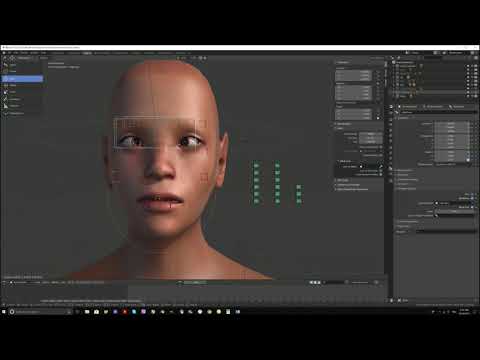
Task: Click the Location X field in Properties editor
Action: 451,124
